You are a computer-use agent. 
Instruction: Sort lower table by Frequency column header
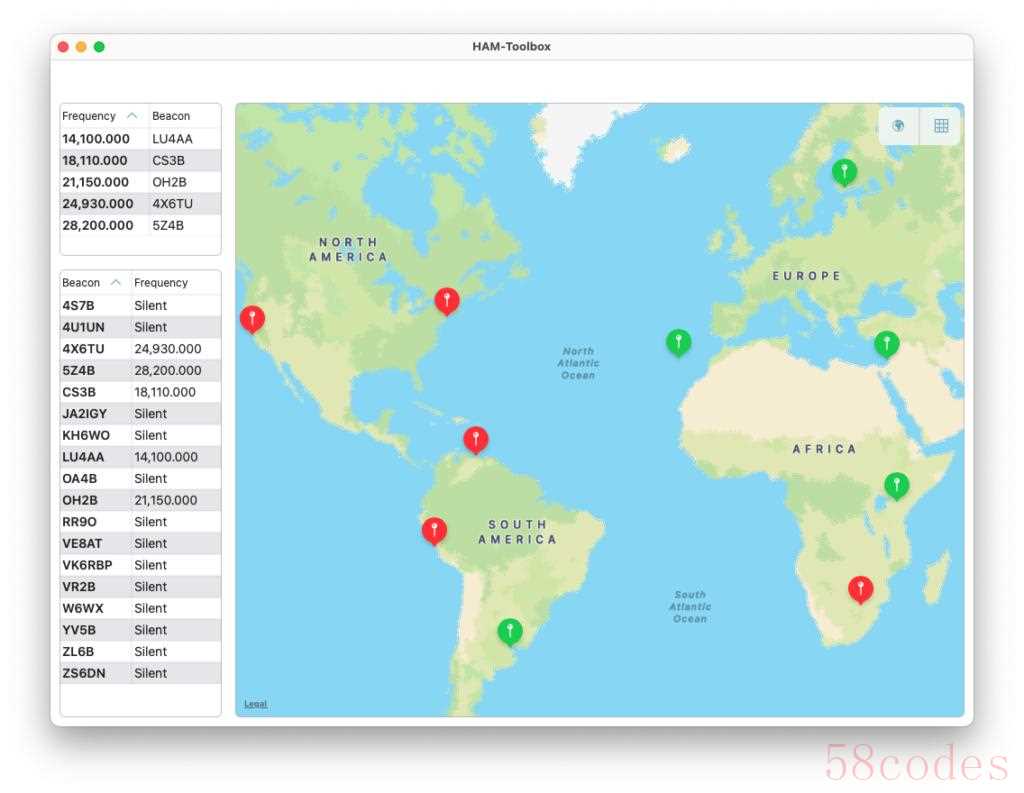tap(161, 282)
